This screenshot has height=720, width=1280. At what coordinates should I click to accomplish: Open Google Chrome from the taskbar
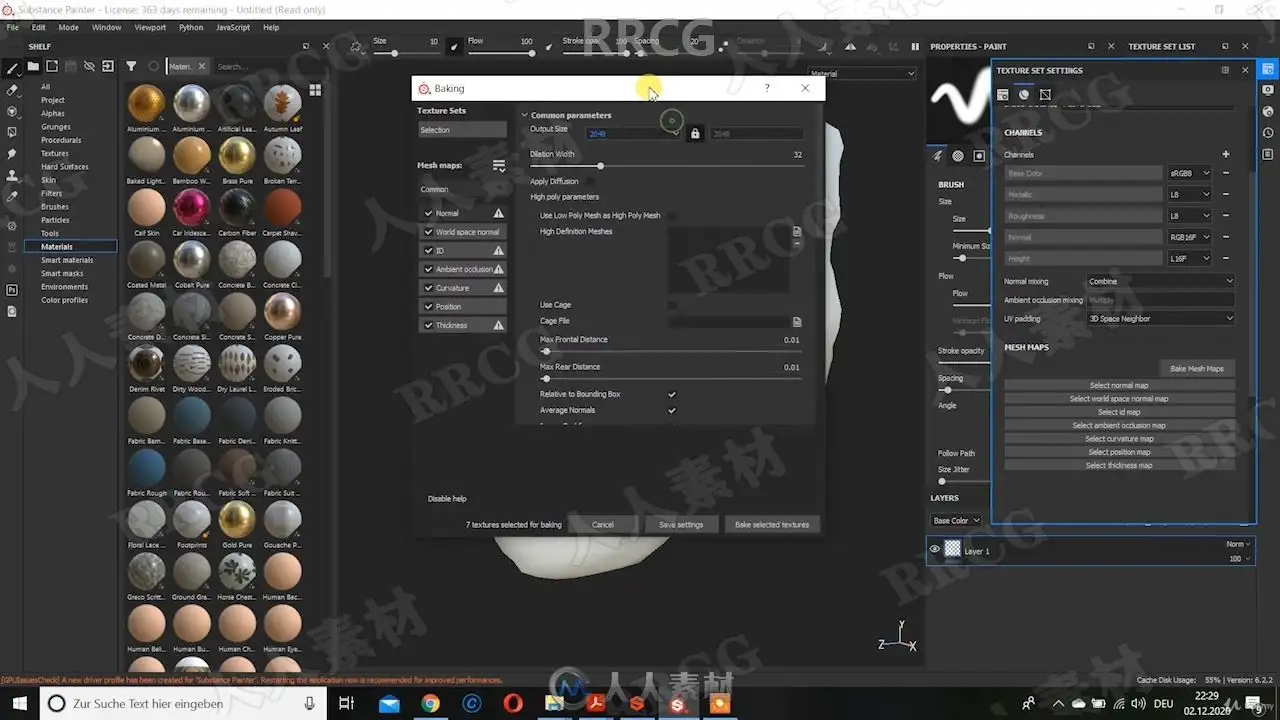click(430, 704)
